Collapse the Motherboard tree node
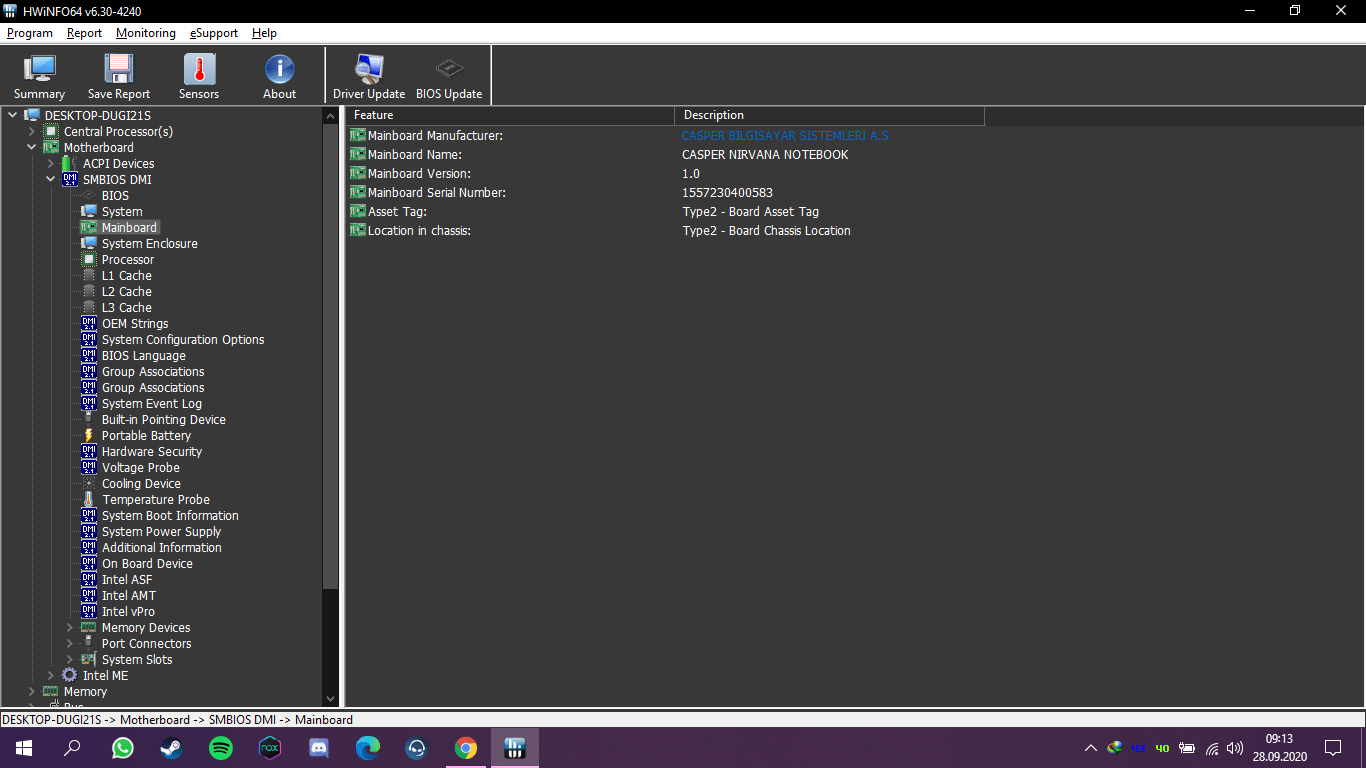This screenshot has width=1366, height=768. coord(31,148)
